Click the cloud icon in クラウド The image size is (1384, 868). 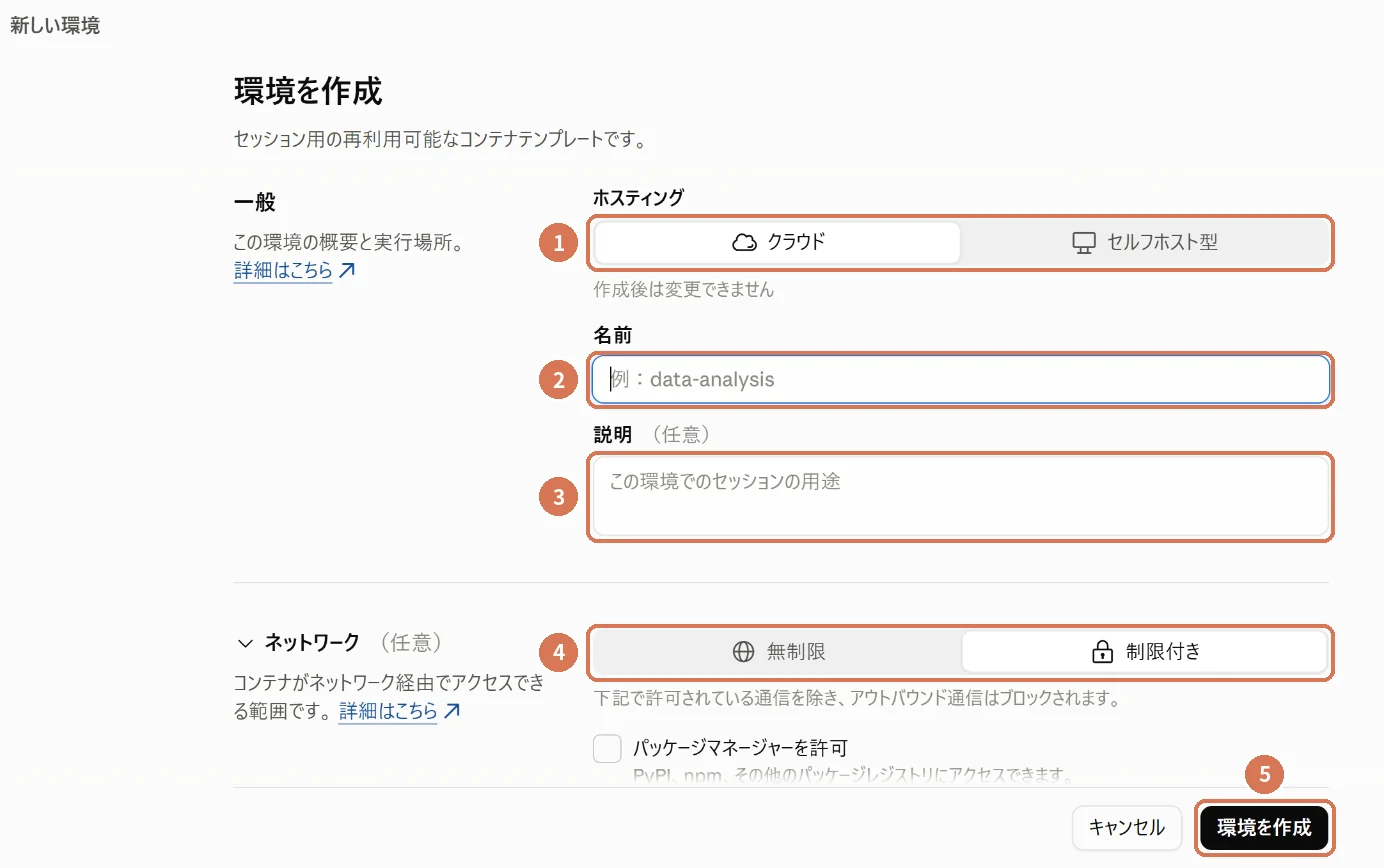744,242
